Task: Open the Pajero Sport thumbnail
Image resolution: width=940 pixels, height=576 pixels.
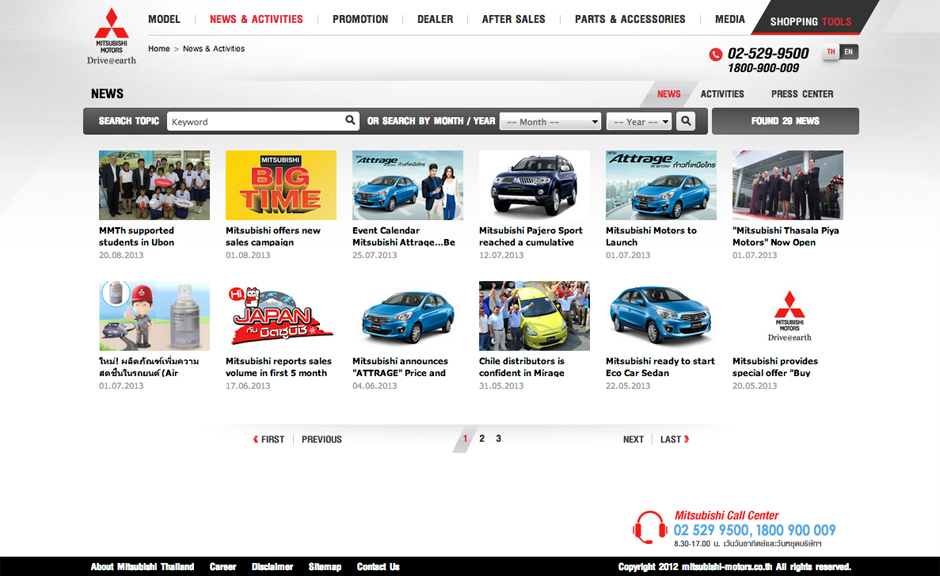Action: point(534,185)
